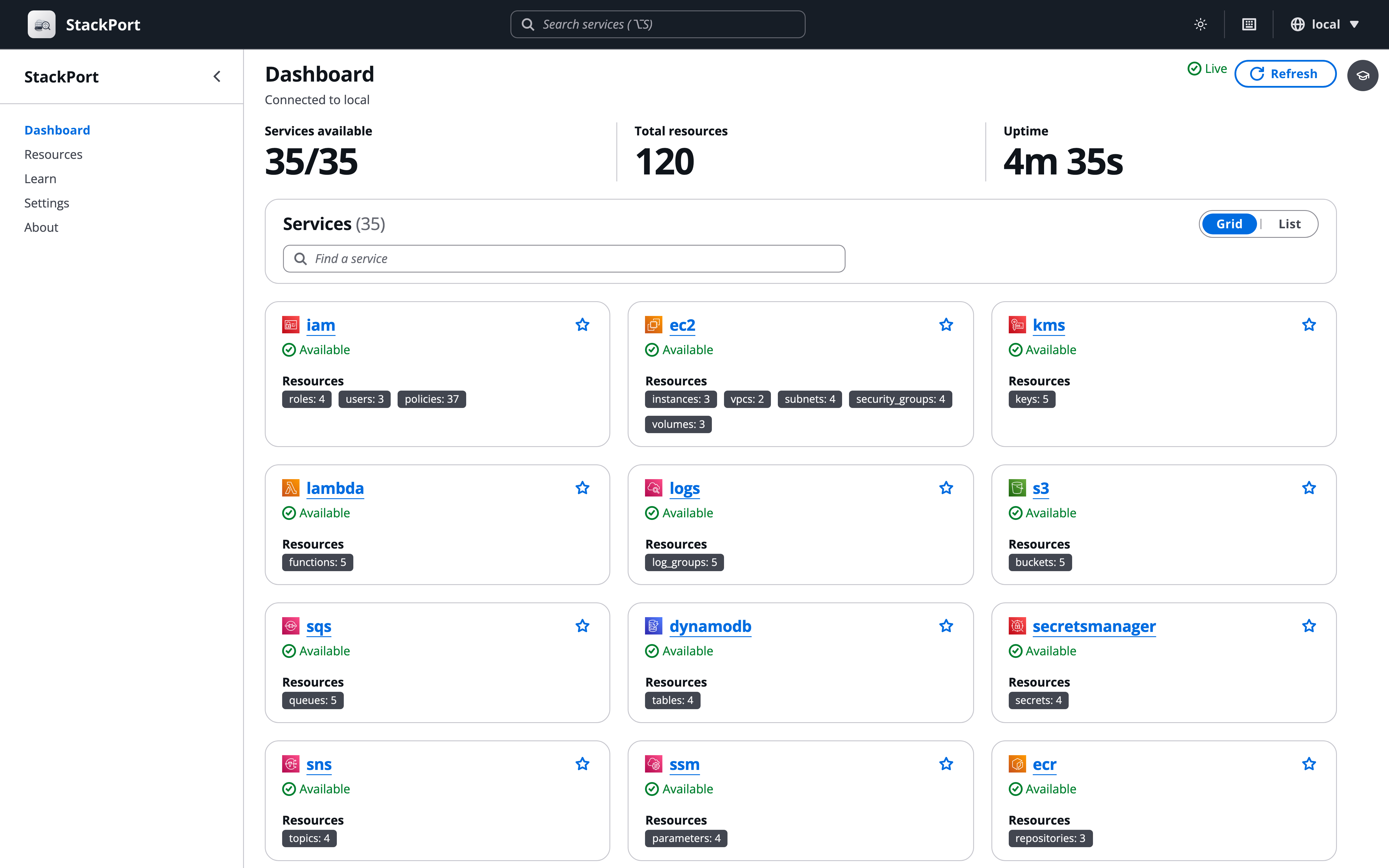Click the sns service icon
The height and width of the screenshot is (868, 1389).
(291, 764)
